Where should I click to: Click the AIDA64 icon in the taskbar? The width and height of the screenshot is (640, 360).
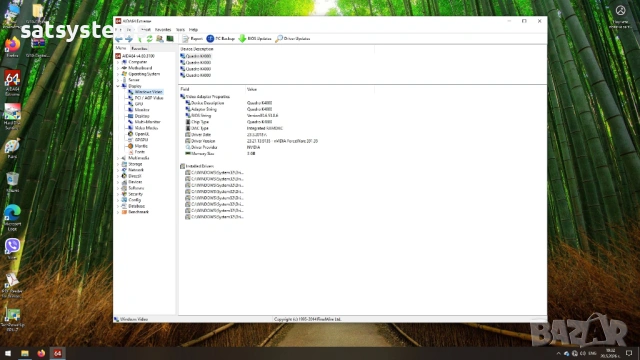pyautogui.click(x=58, y=353)
